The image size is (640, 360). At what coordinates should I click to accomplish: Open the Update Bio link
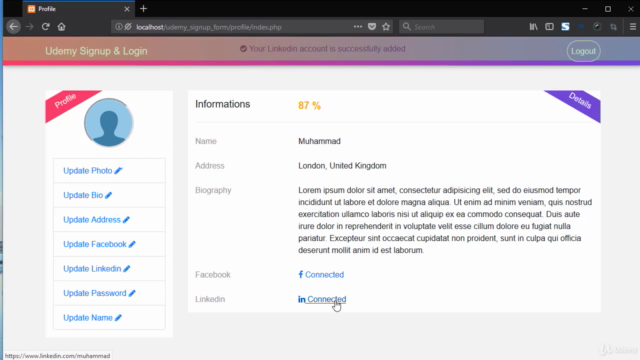click(87, 195)
